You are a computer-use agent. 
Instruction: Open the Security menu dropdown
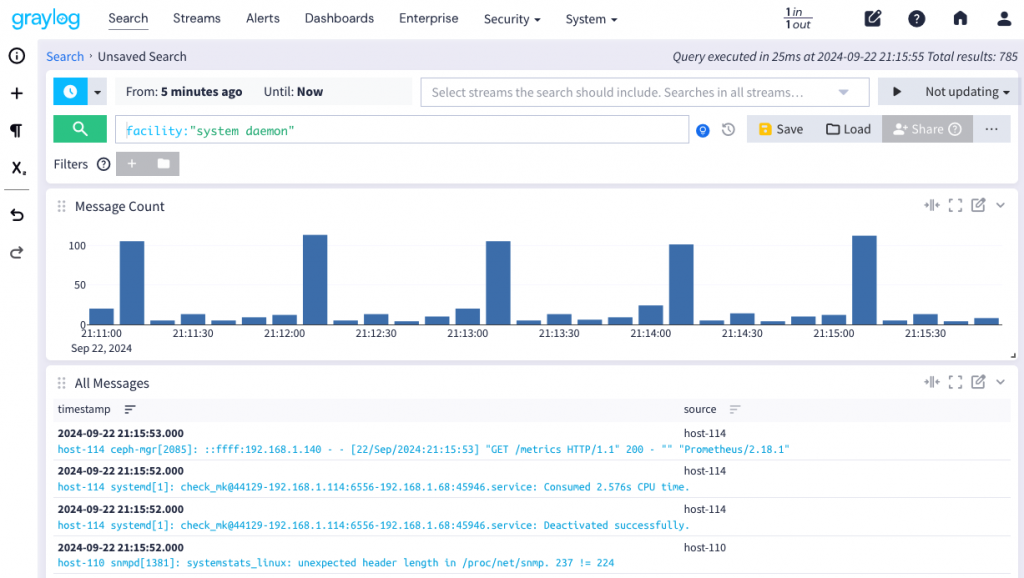(512, 19)
